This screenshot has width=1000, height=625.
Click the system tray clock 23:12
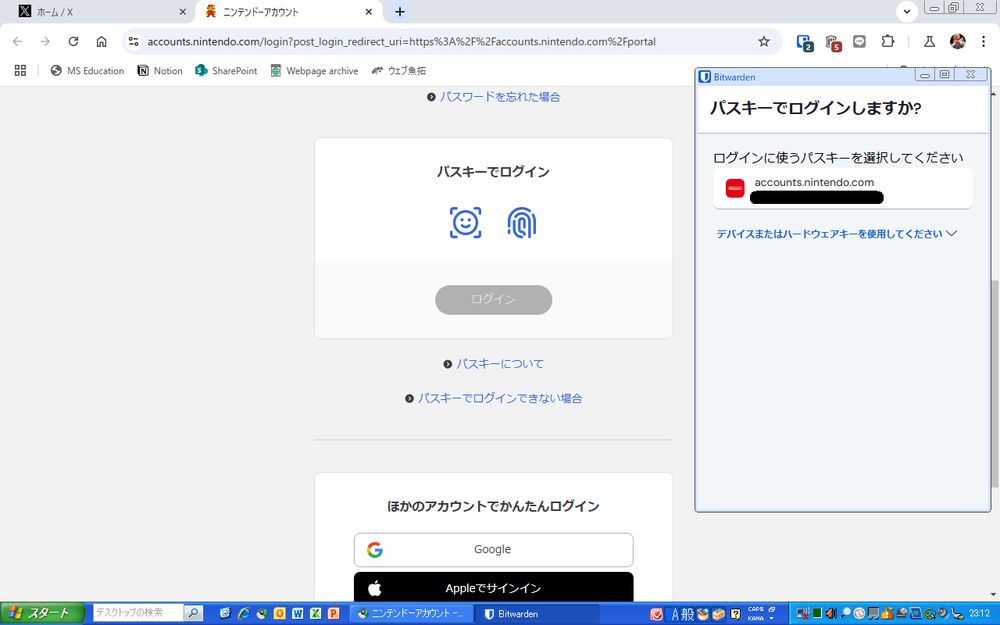coord(980,613)
